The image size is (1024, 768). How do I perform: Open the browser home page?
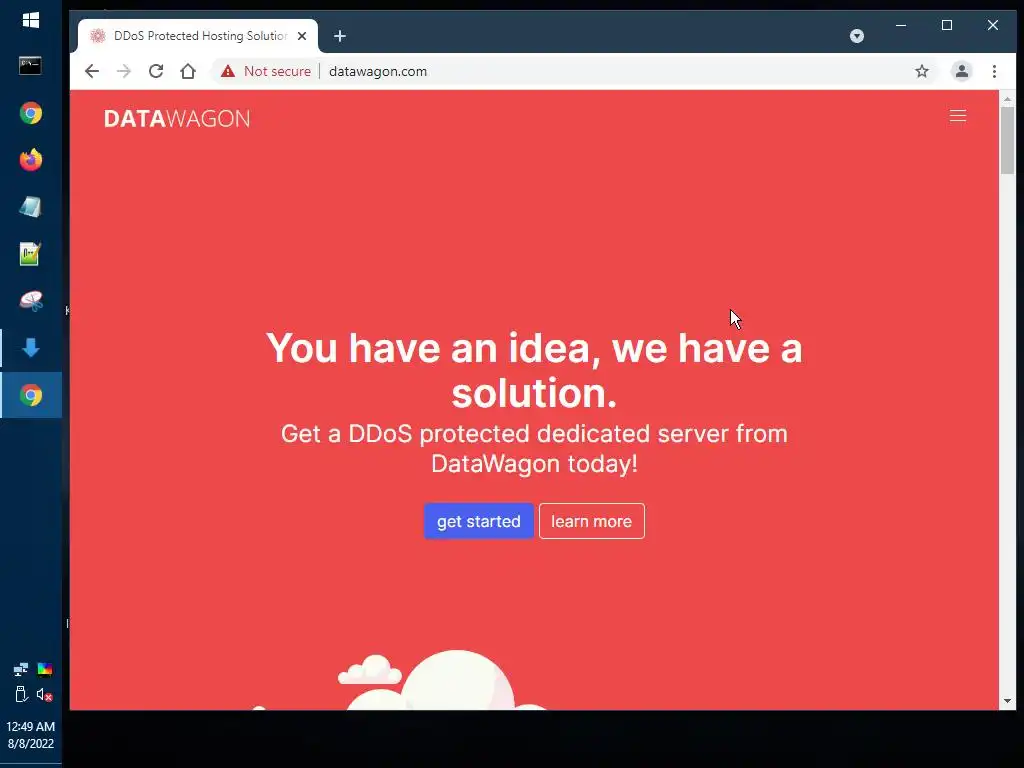188,71
